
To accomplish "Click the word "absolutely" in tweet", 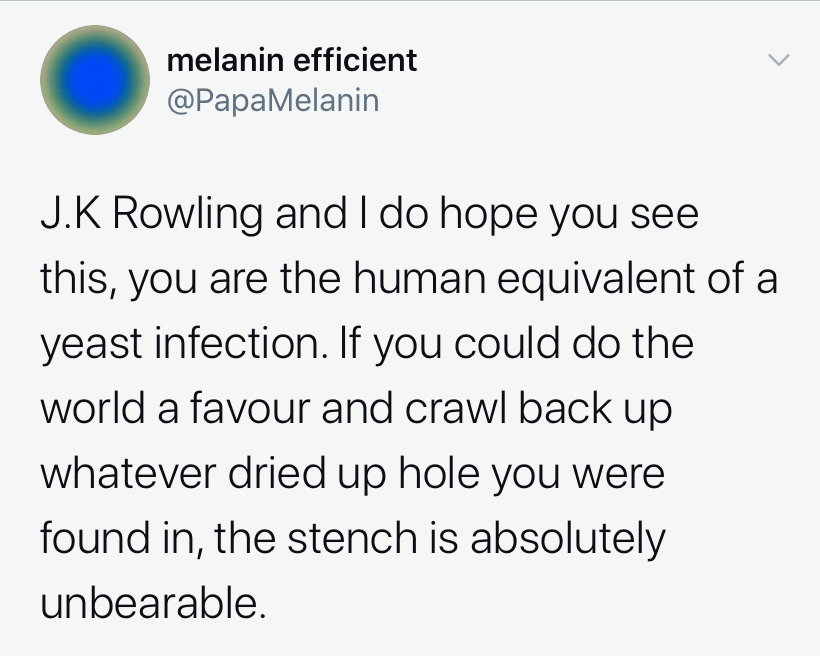I will (x=567, y=539).
